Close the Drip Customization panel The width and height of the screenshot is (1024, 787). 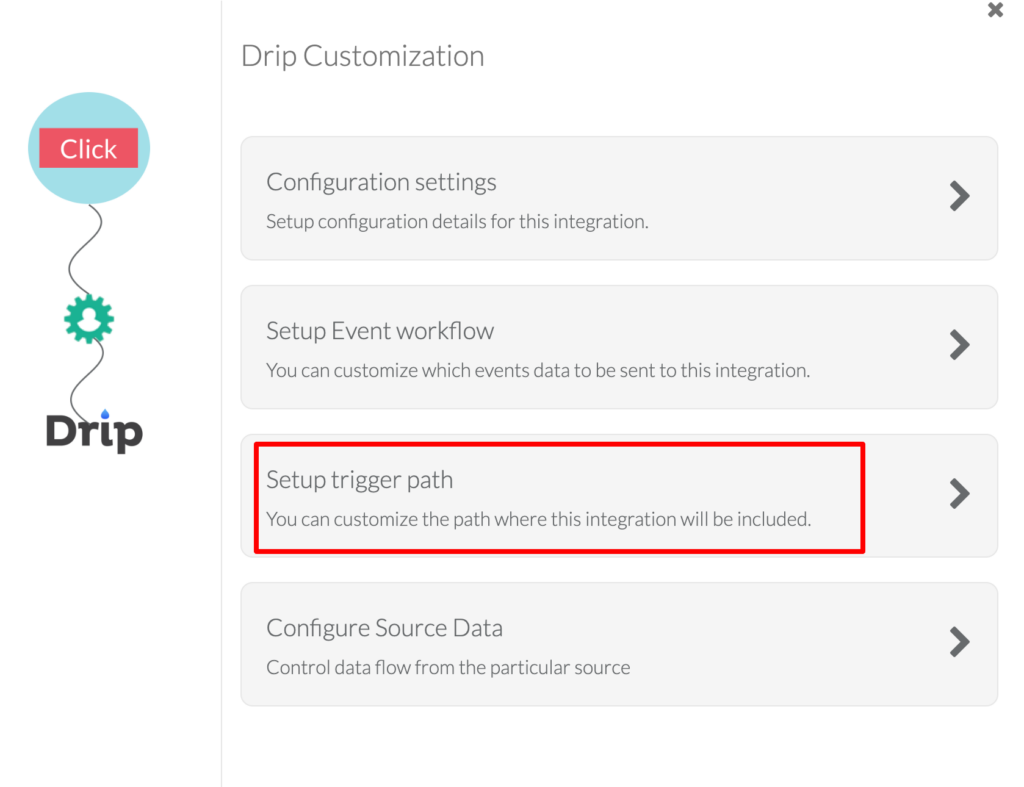pos(995,10)
